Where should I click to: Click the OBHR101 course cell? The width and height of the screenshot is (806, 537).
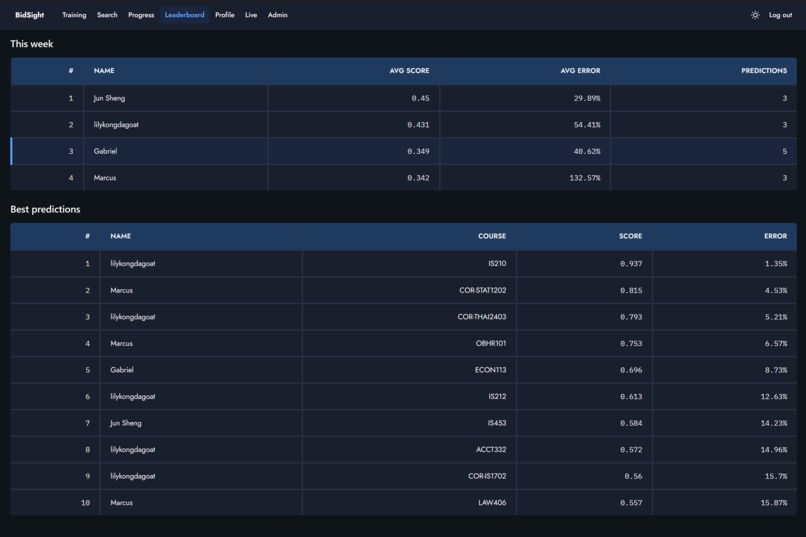[491, 343]
